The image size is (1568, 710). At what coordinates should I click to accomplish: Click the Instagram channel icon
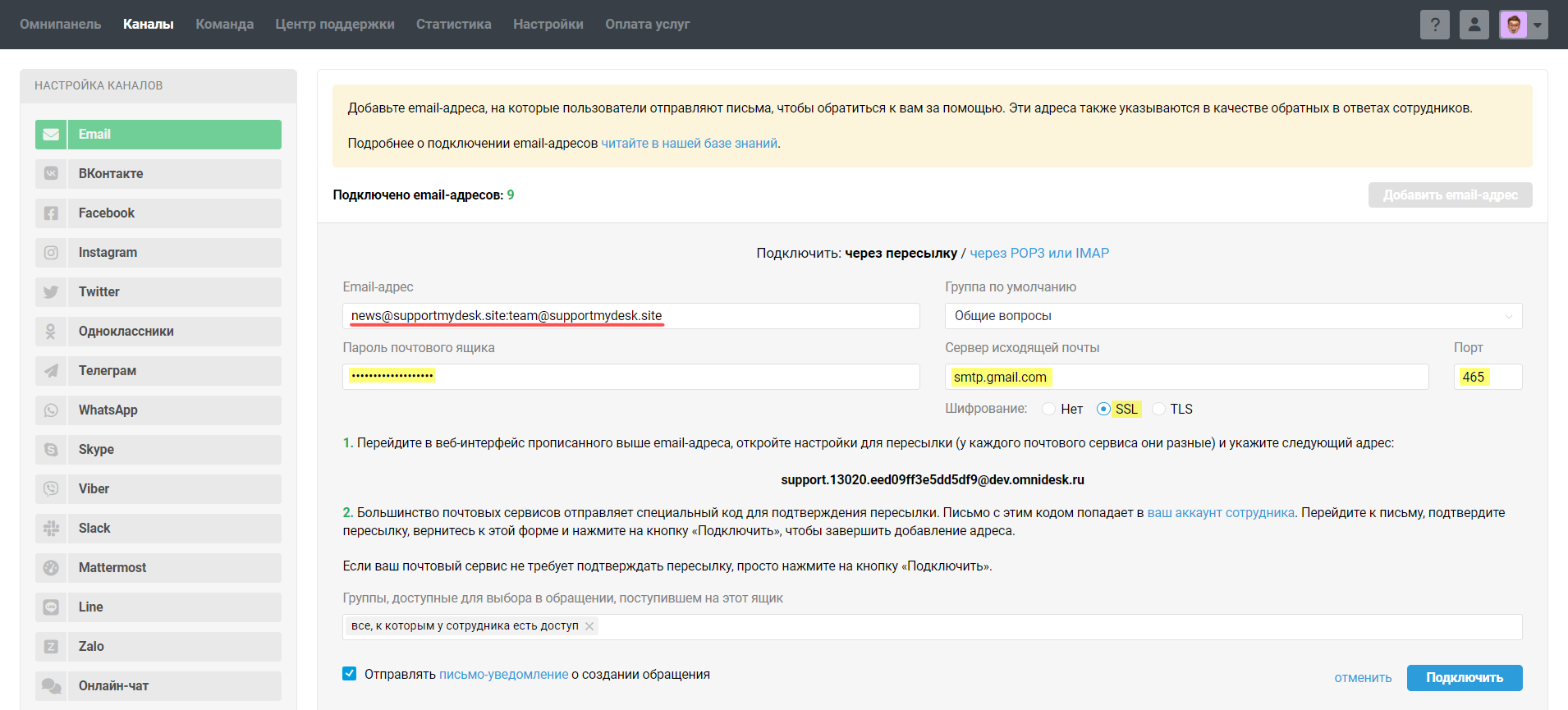point(51,253)
